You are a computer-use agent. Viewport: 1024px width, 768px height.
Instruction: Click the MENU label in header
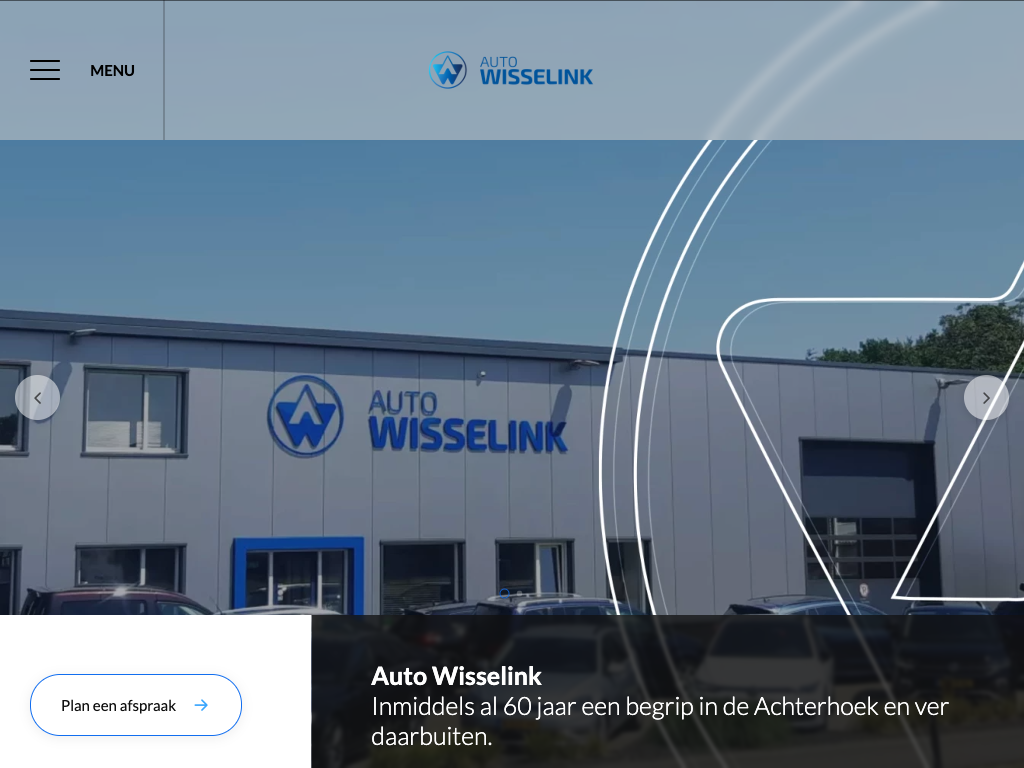[x=112, y=71]
